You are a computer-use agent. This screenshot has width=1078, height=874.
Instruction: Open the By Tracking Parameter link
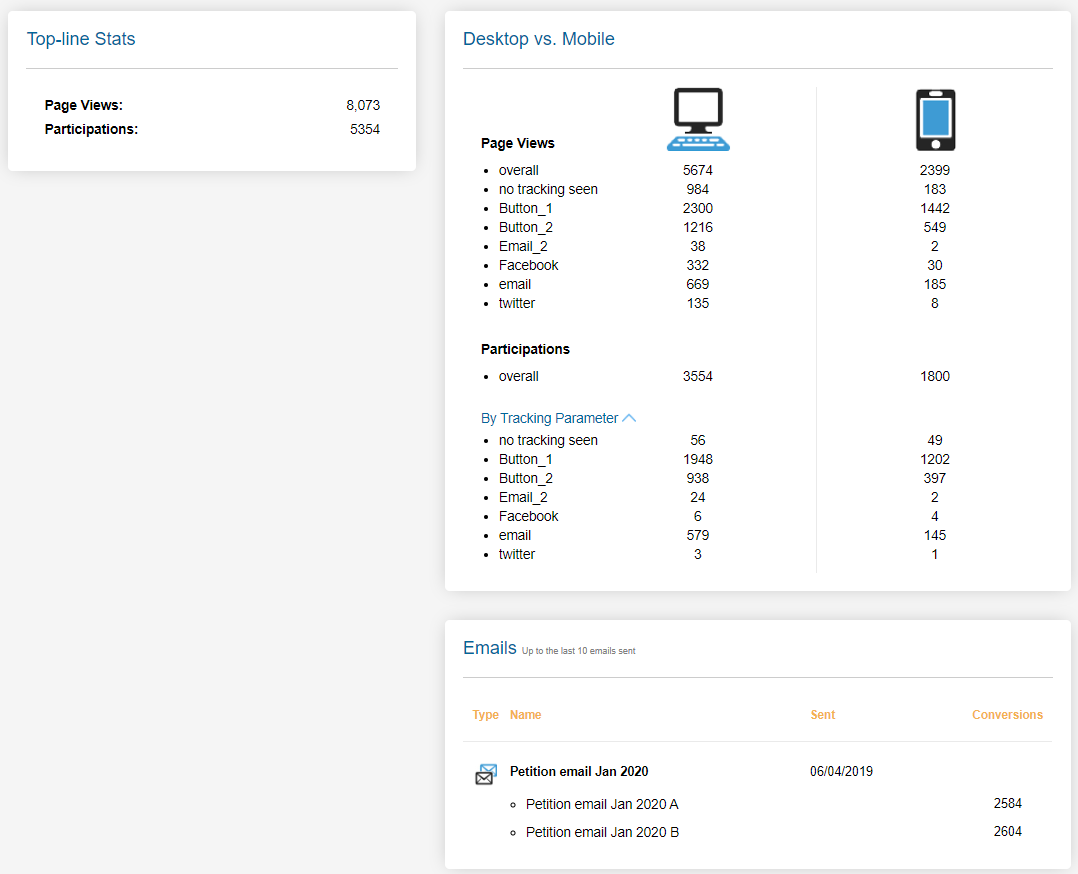(550, 417)
